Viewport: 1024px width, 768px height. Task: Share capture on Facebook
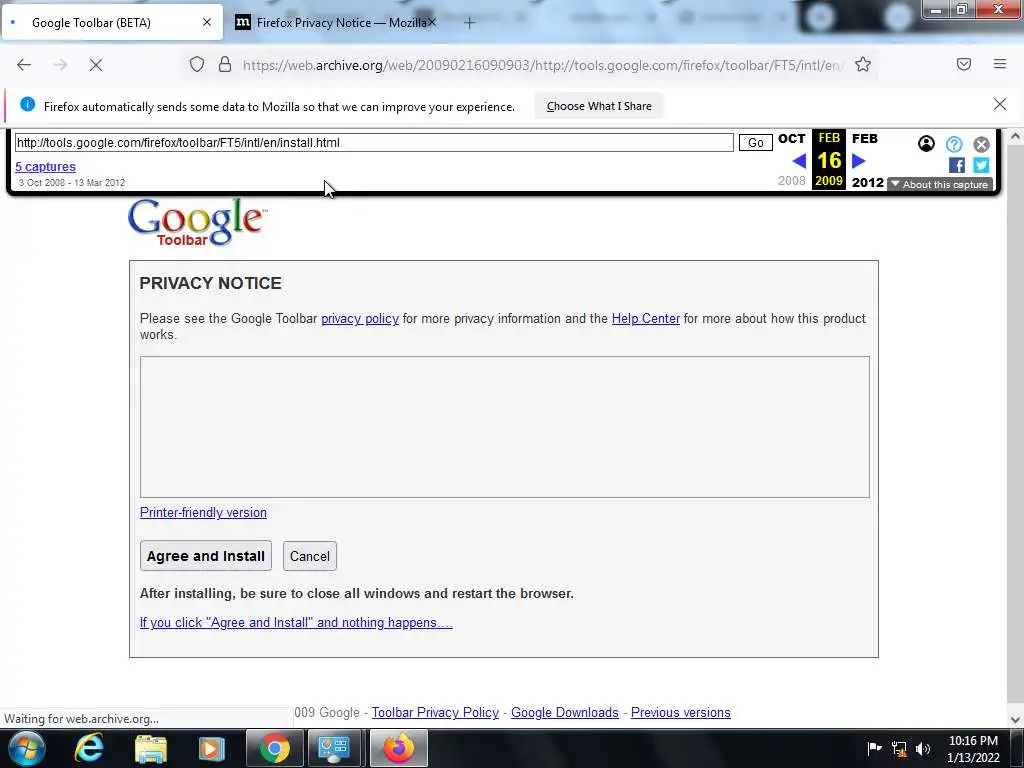tap(957, 165)
